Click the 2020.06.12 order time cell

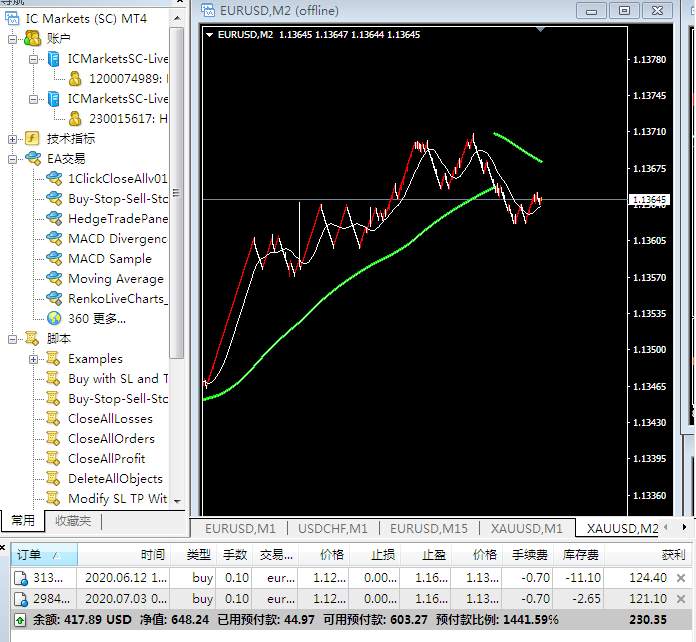(126, 578)
